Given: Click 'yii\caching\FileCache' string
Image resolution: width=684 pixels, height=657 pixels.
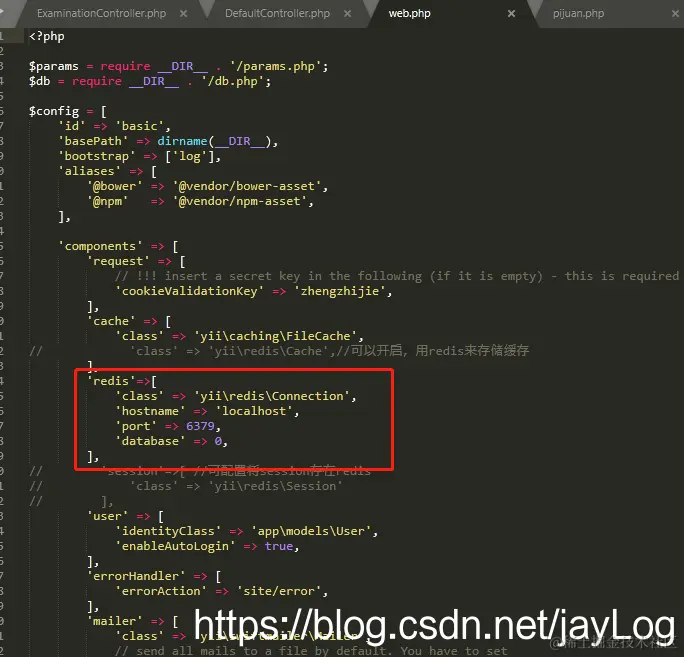Looking at the screenshot, I should coord(276,336).
